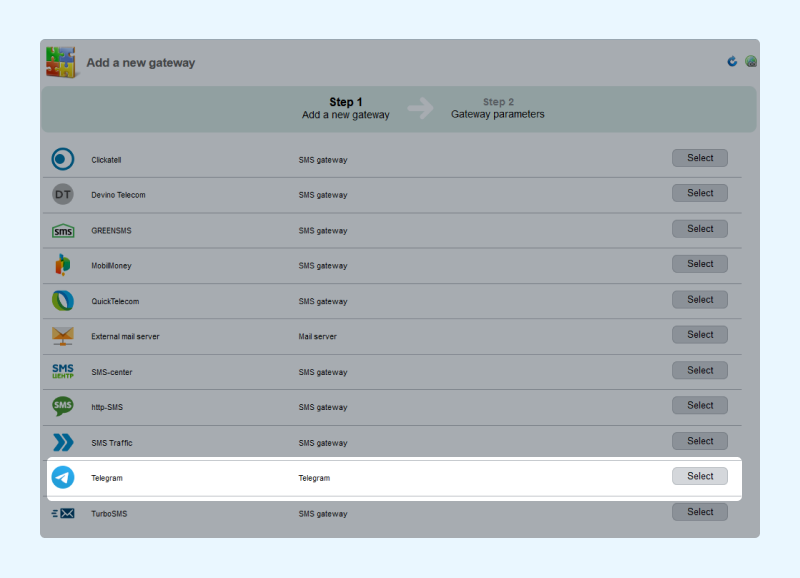Image resolution: width=800 pixels, height=578 pixels.
Task: Click the External mail server envelope icon
Action: pyautogui.click(x=63, y=336)
